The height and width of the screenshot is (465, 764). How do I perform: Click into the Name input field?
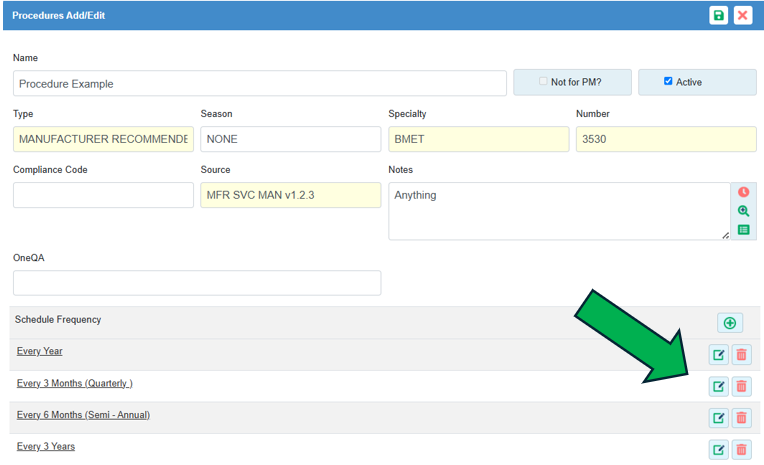259,83
